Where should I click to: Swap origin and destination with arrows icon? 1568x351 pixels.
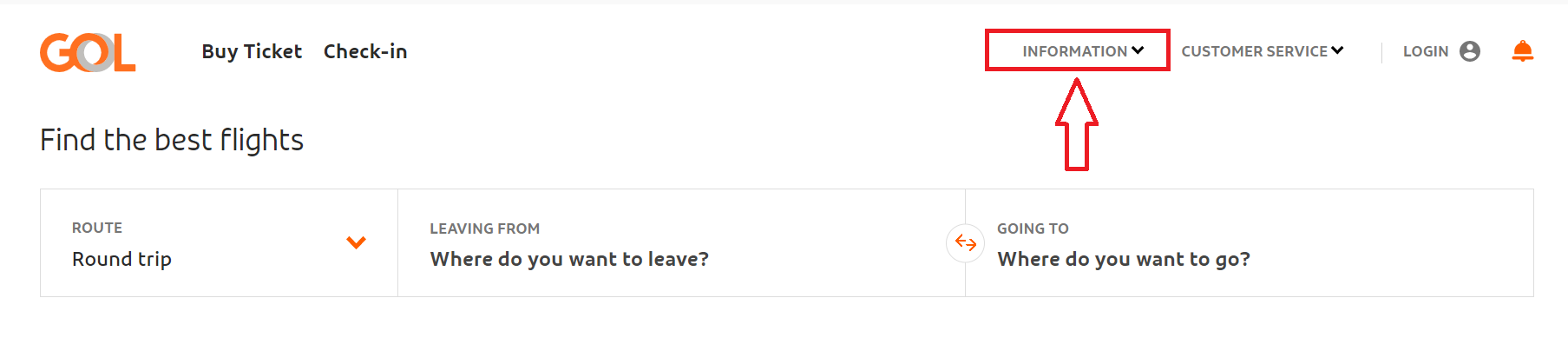click(x=965, y=242)
